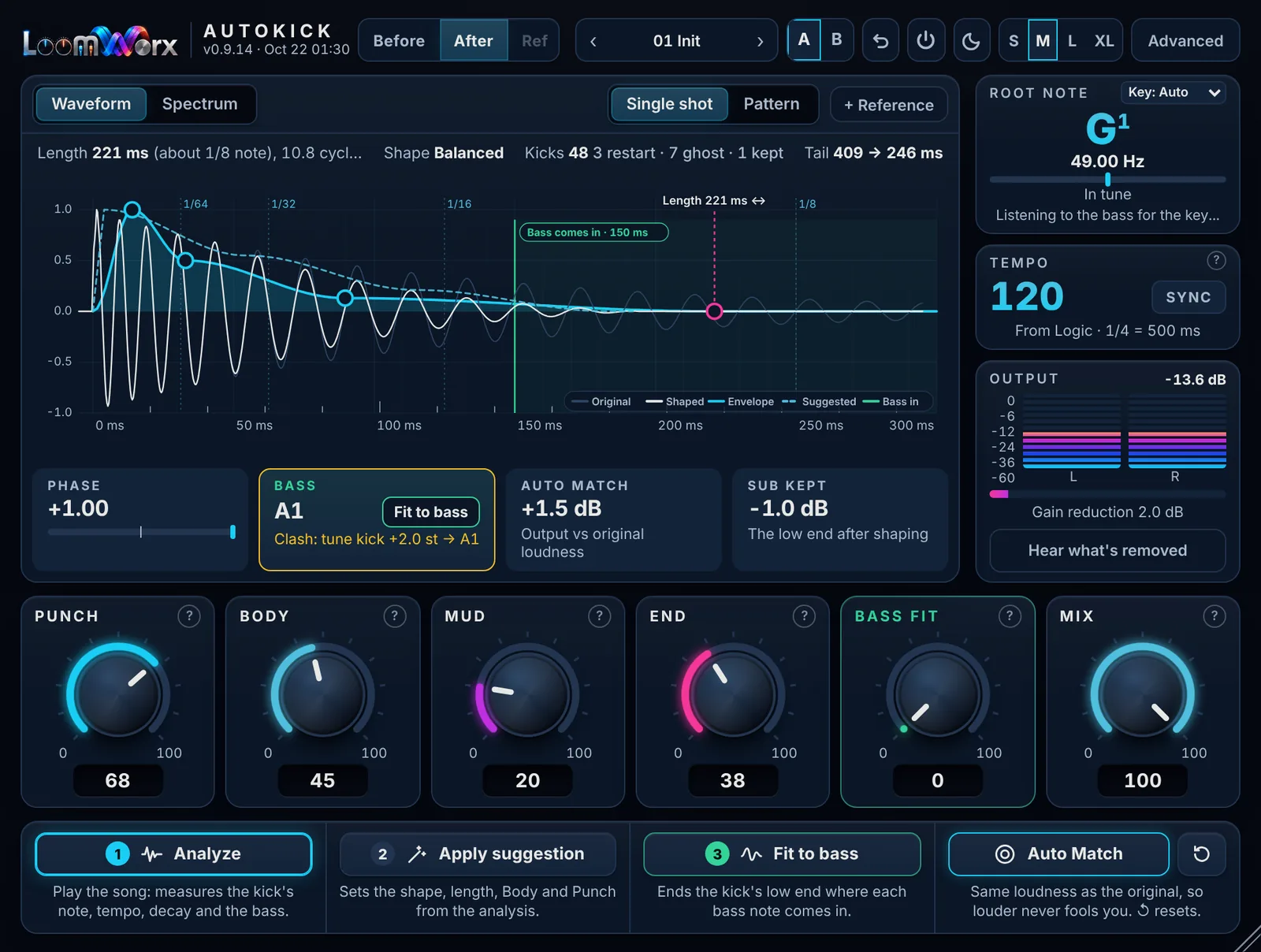Open the Mud help question mark
The image size is (1261, 952).
pyautogui.click(x=599, y=615)
